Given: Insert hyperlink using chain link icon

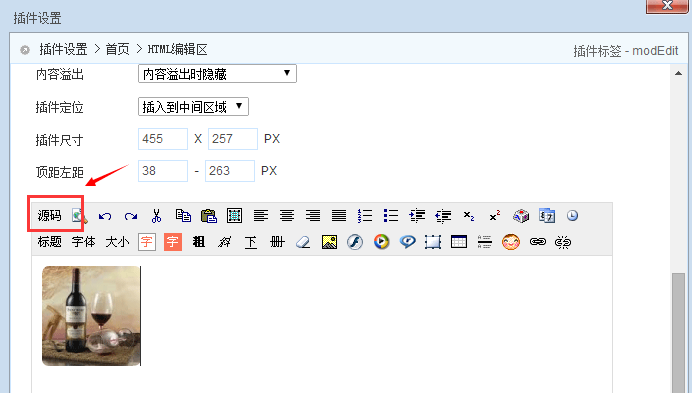Looking at the screenshot, I should (x=538, y=242).
